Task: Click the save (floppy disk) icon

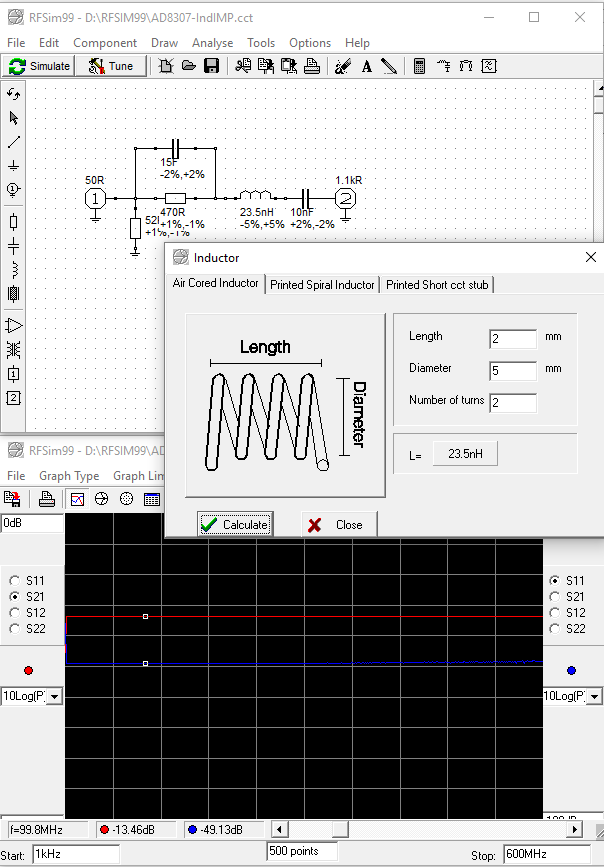Action: click(211, 66)
